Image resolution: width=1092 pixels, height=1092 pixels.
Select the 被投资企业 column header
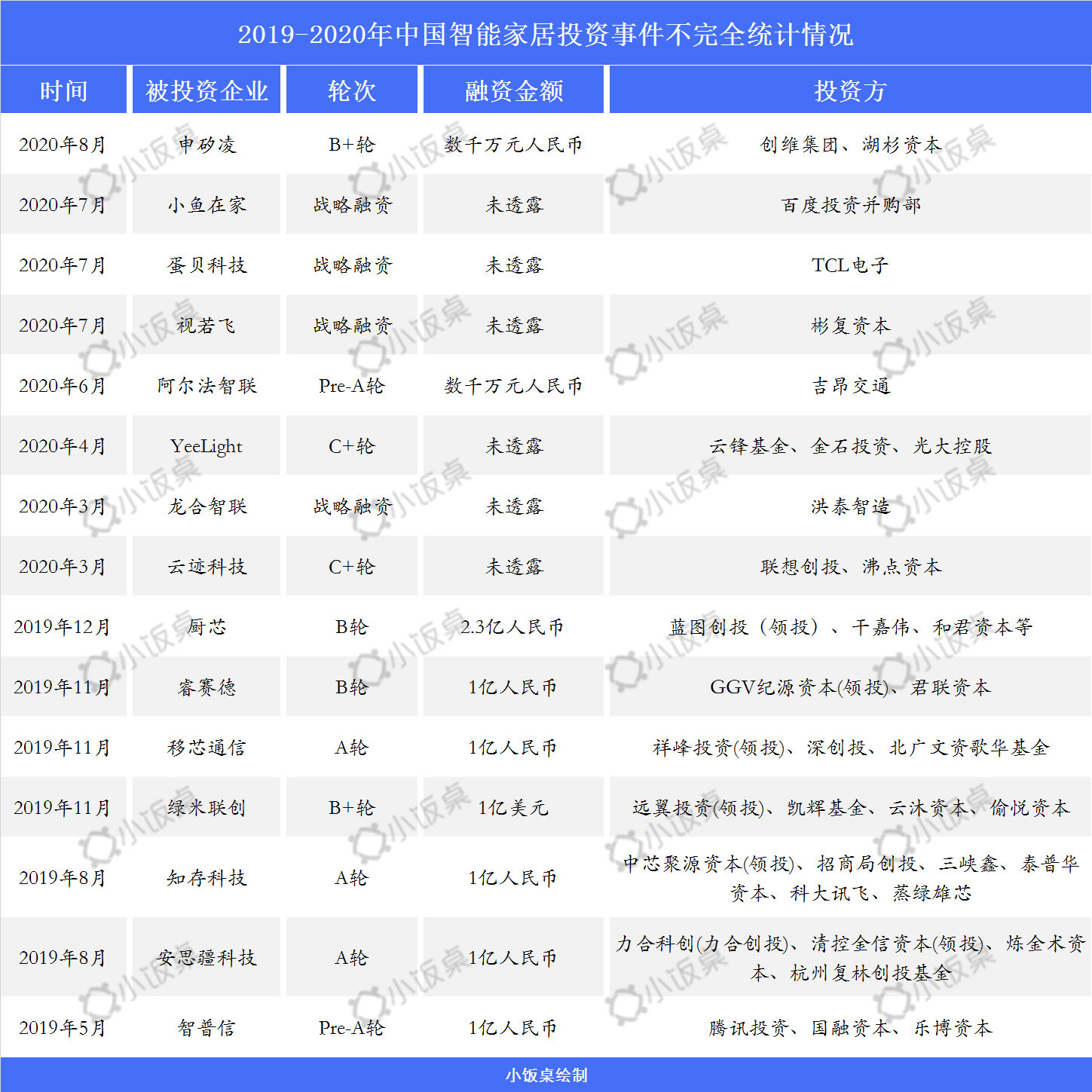click(206, 89)
